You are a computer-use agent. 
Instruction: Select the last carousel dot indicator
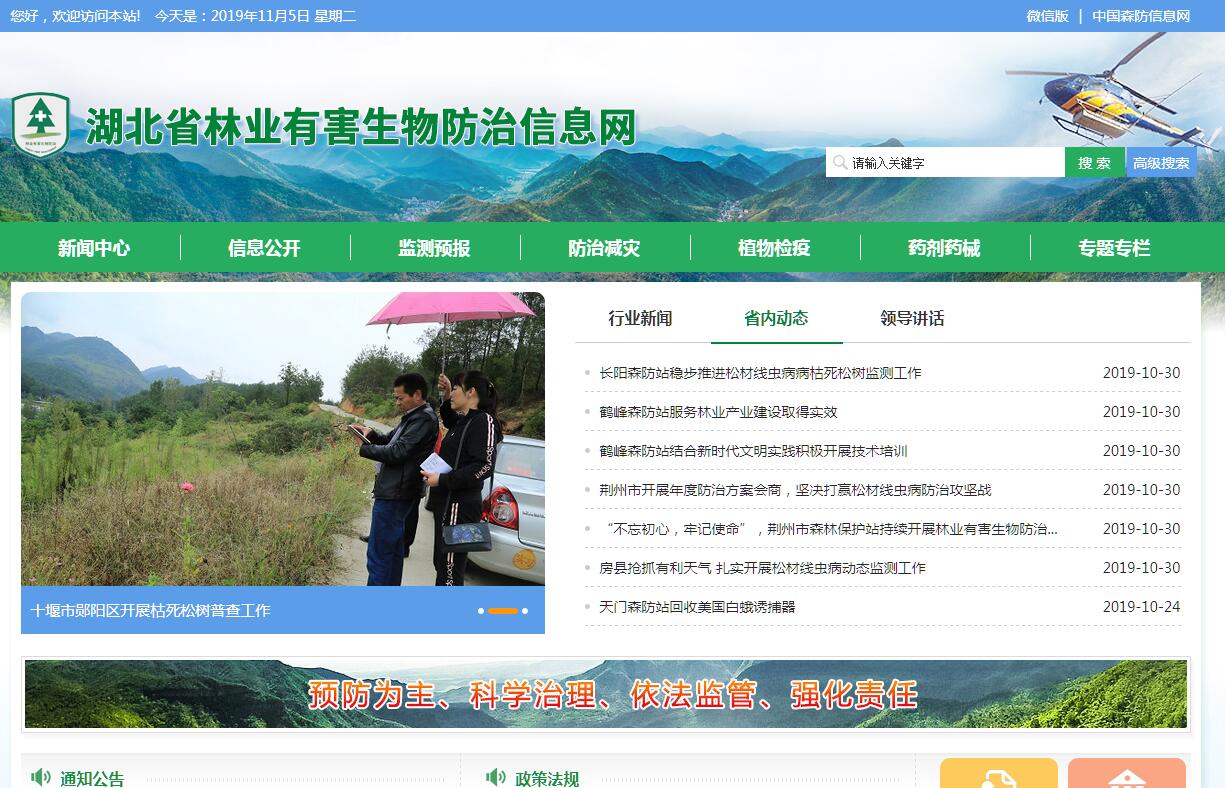pos(525,610)
